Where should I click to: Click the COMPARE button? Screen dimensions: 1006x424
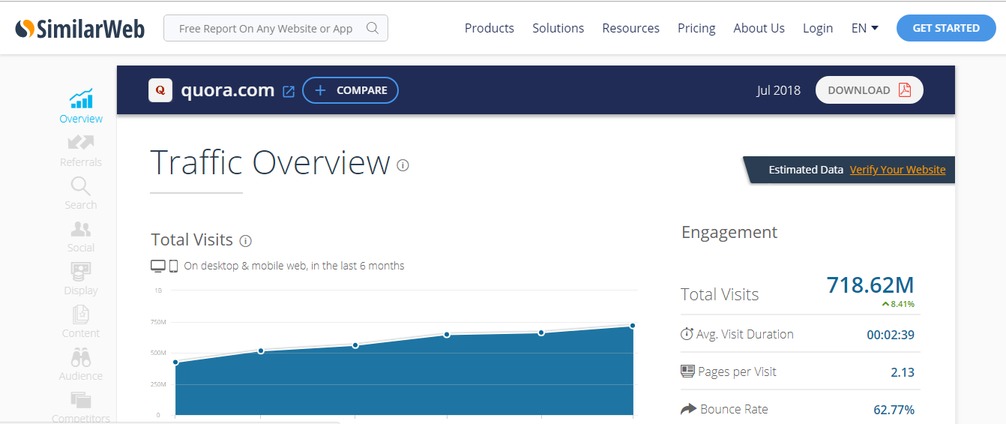(350, 90)
